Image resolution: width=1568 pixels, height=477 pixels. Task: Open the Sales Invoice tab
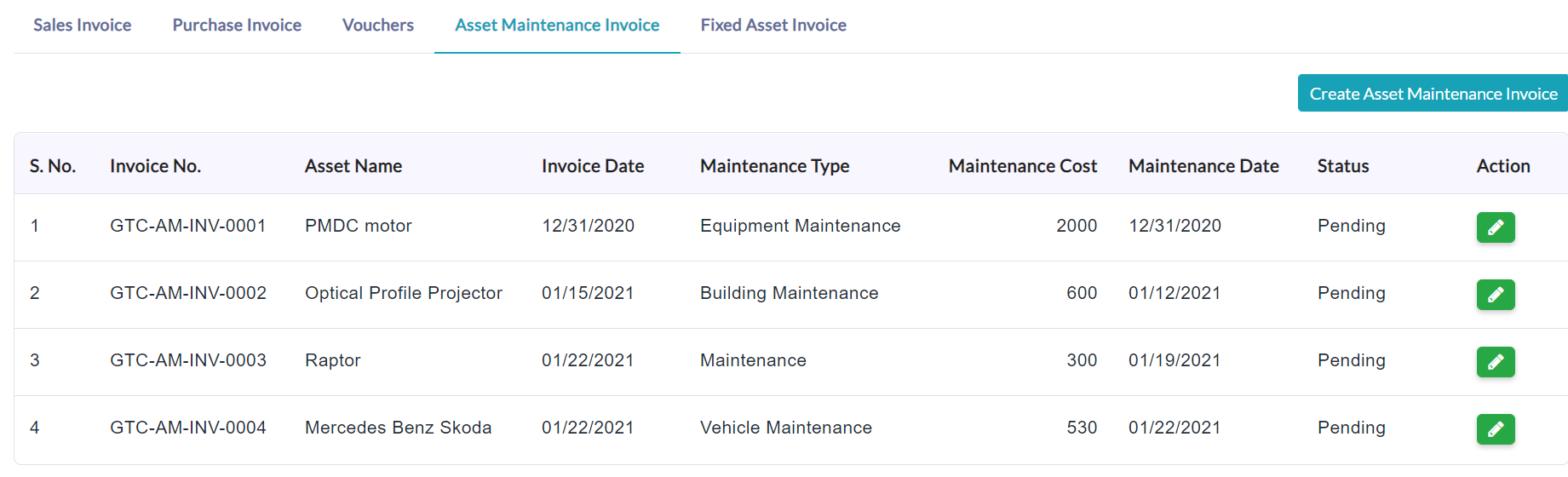pos(83,26)
